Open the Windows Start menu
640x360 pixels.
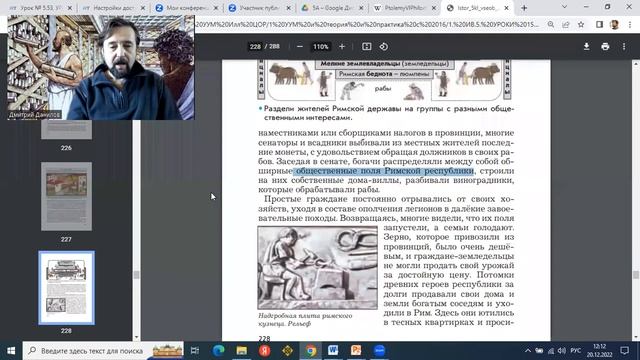point(11,351)
